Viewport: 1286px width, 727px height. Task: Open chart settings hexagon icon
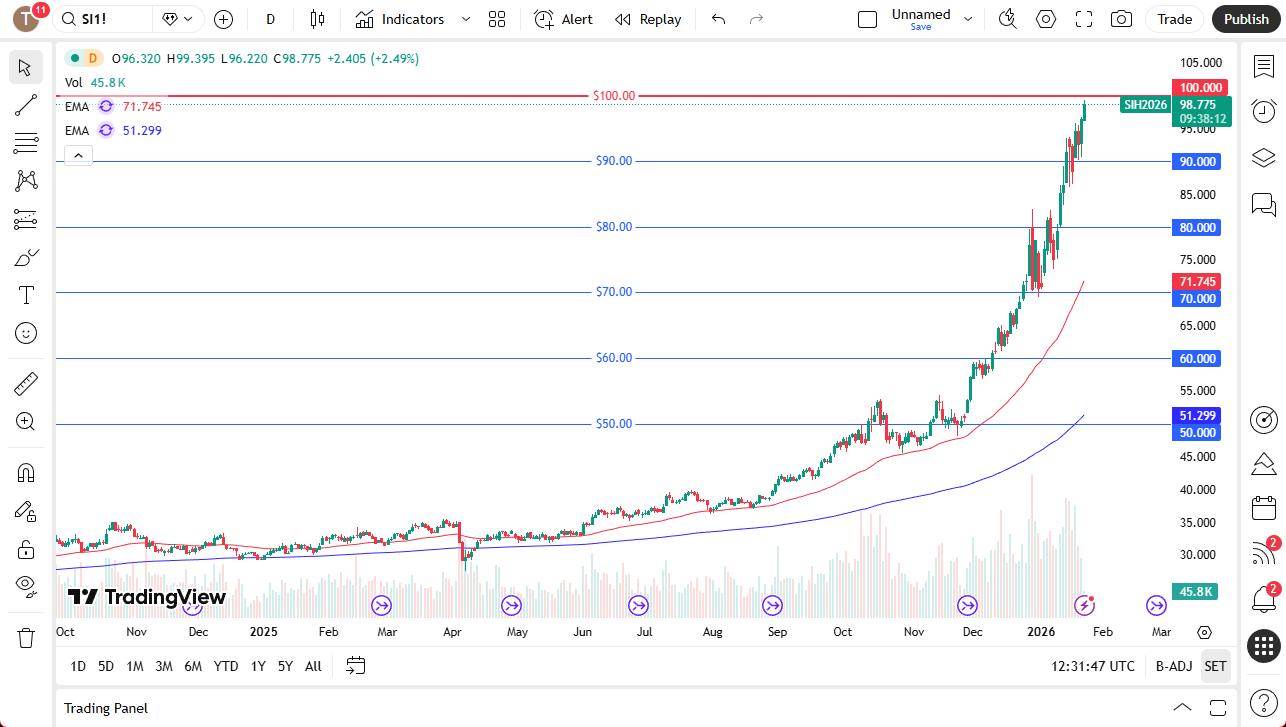[1046, 19]
